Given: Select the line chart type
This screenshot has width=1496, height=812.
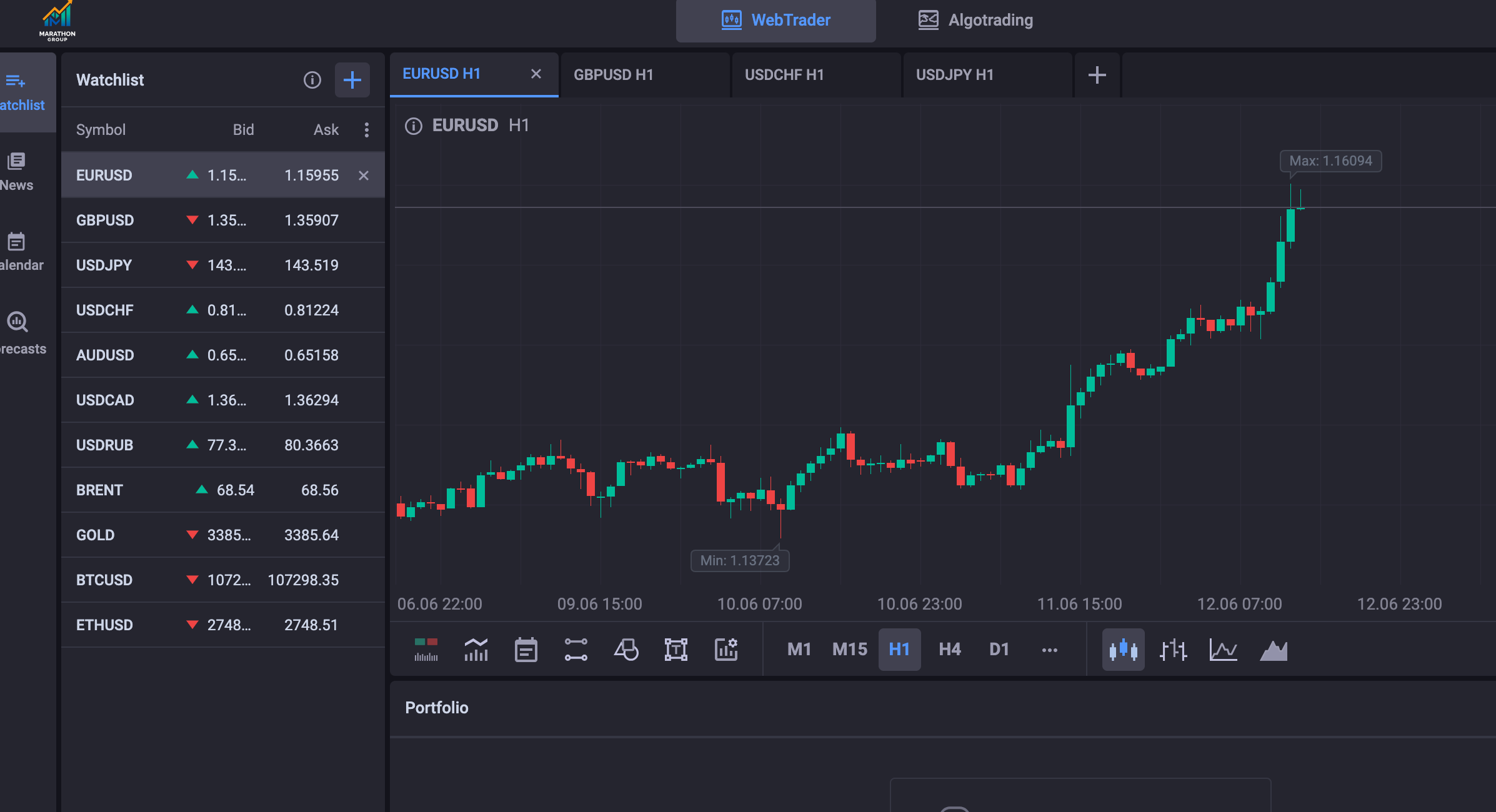Looking at the screenshot, I should (x=1224, y=650).
